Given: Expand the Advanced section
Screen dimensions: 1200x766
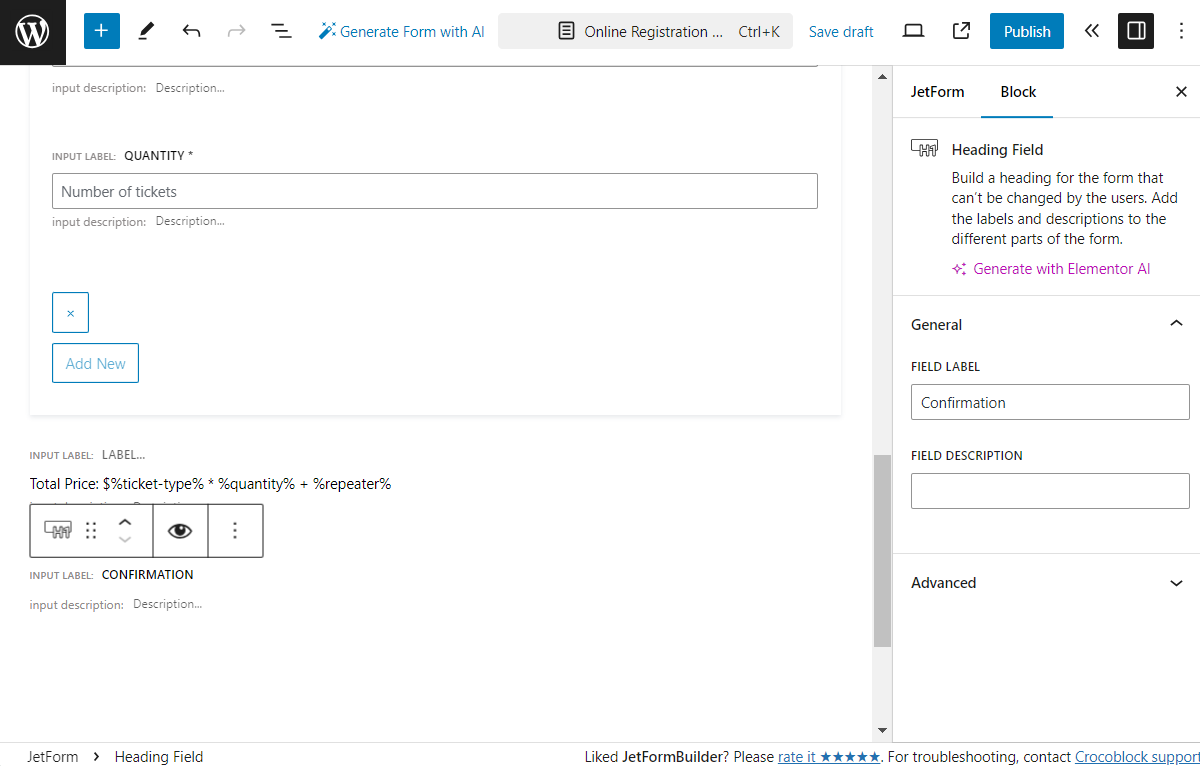Looking at the screenshot, I should point(1047,582).
